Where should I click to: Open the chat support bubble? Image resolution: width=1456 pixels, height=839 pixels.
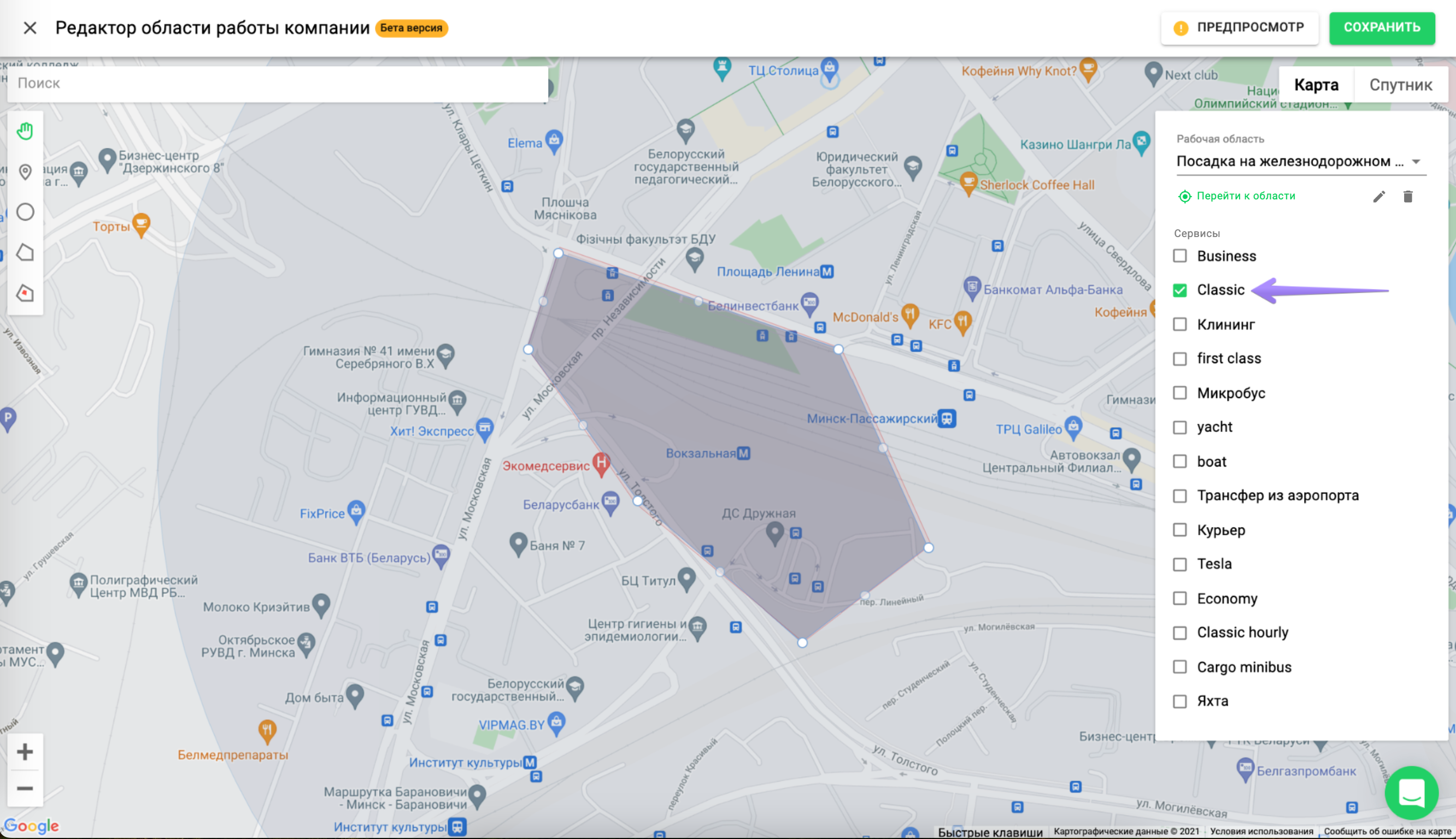coord(1411,793)
